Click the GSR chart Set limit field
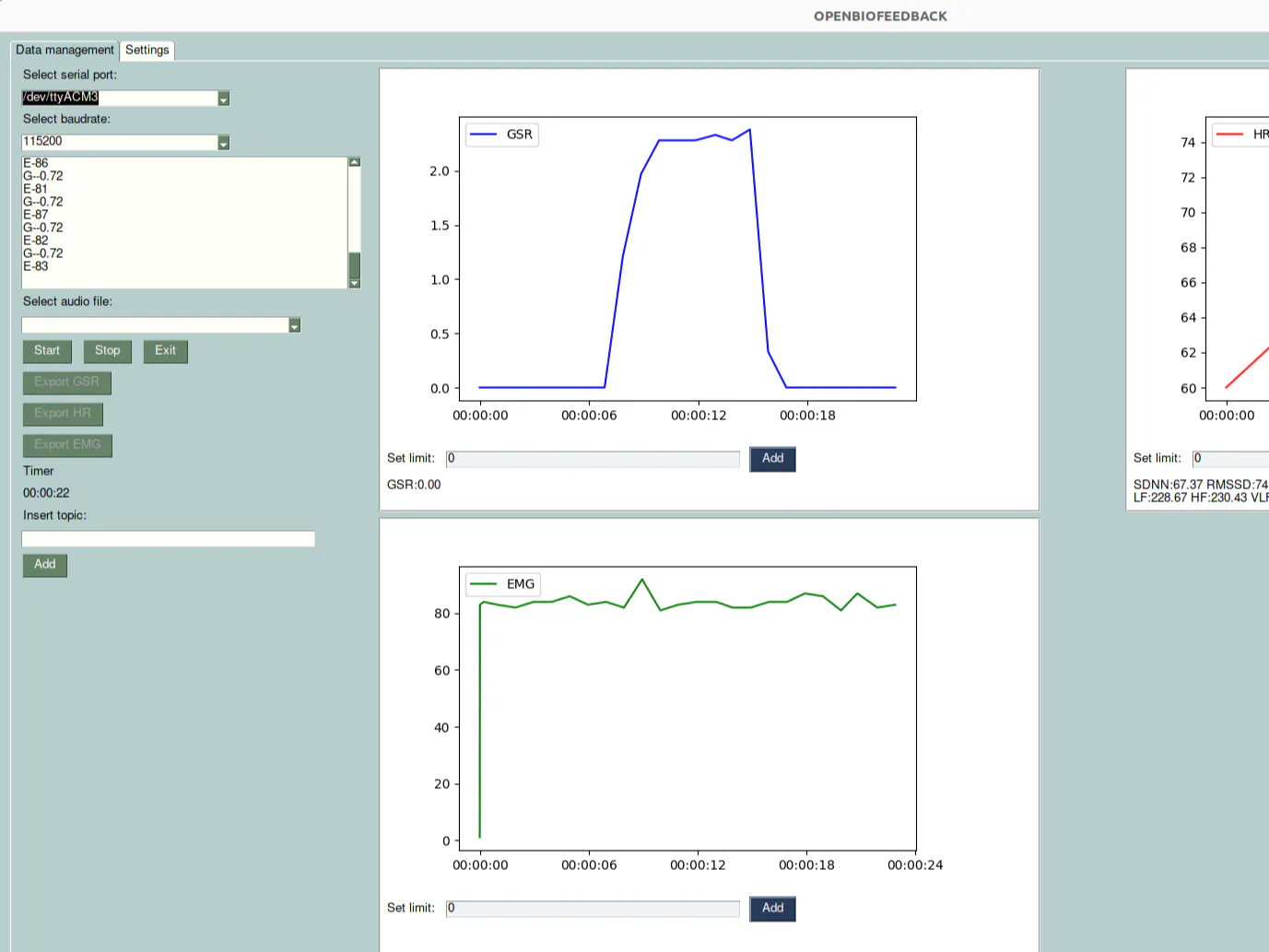The height and width of the screenshot is (952, 1269). [593, 459]
